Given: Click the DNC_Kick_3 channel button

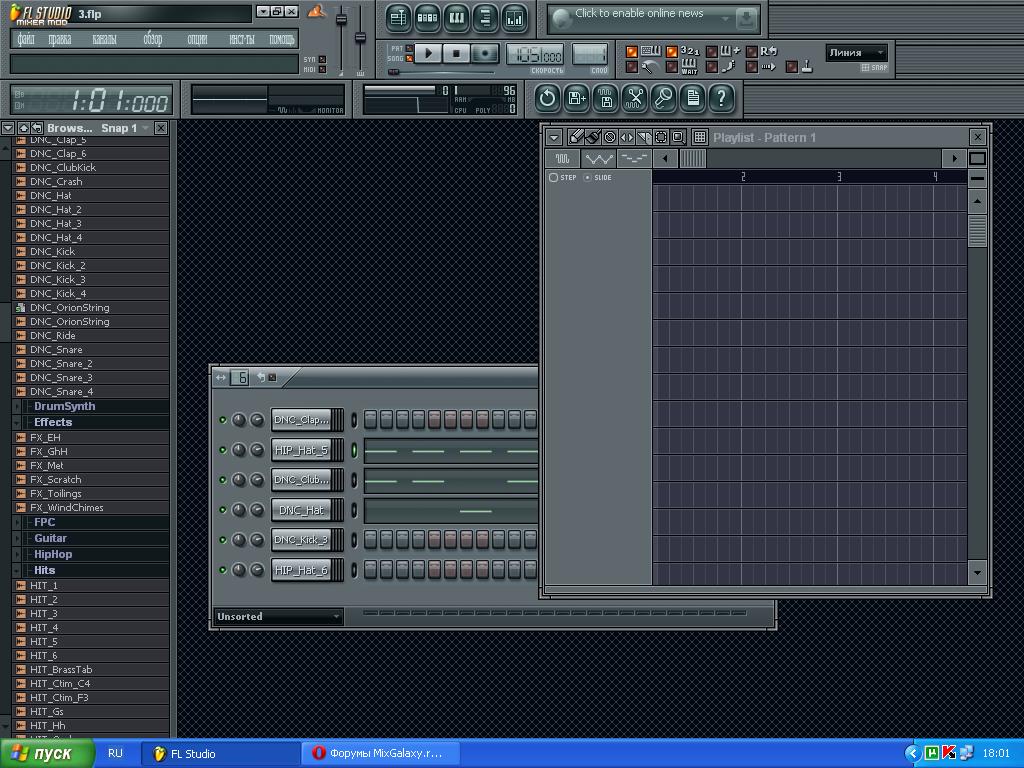Looking at the screenshot, I should click(x=301, y=540).
